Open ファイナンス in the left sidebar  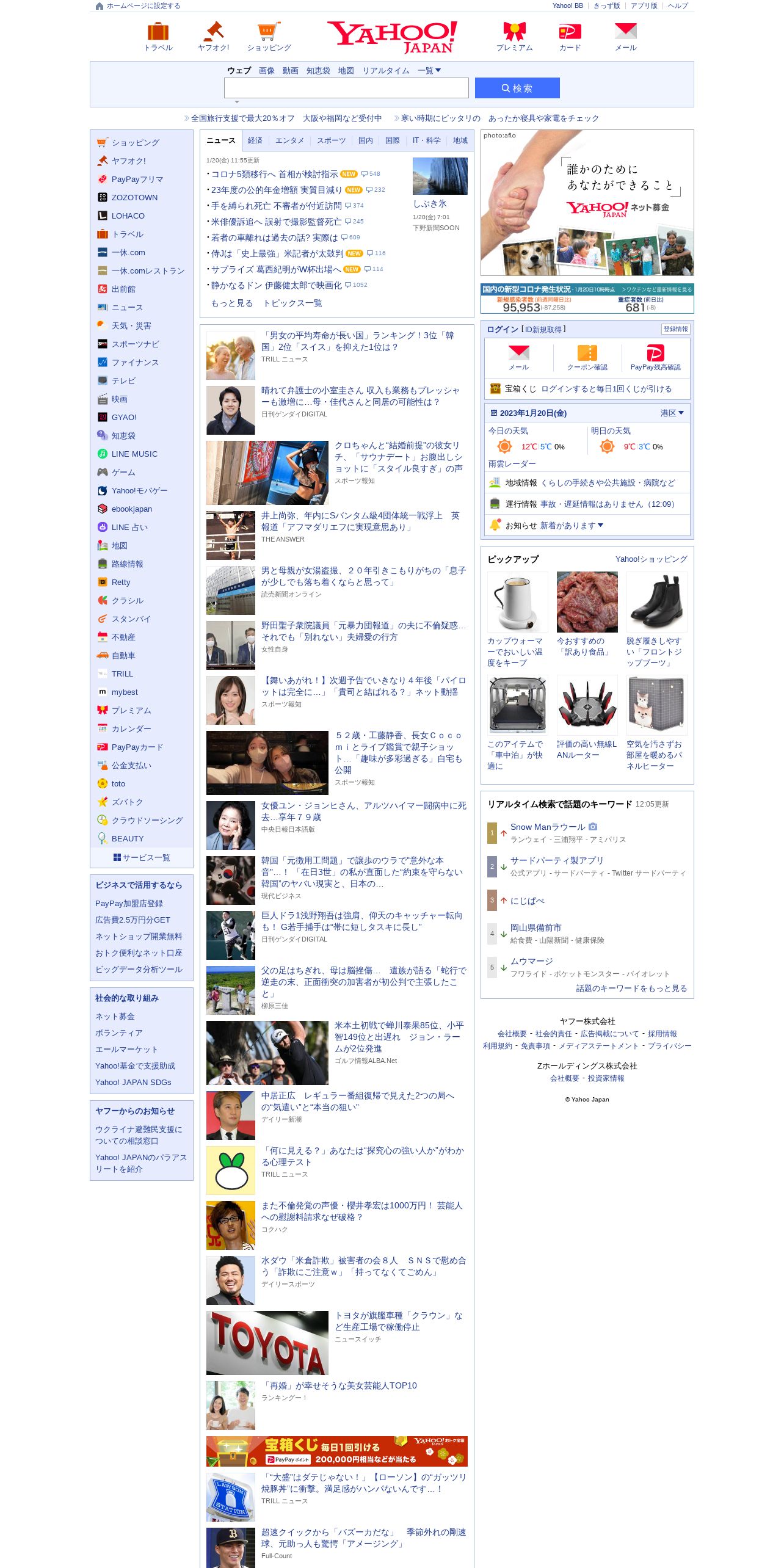coord(135,363)
